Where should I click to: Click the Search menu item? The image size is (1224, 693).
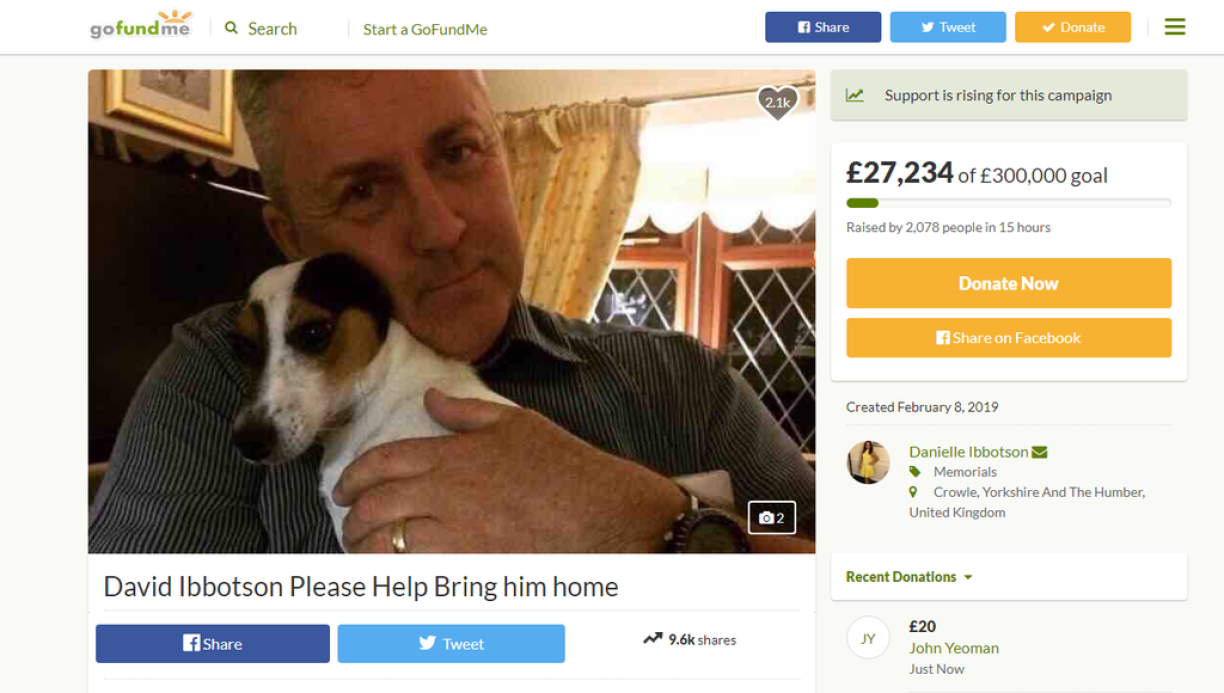(x=272, y=29)
